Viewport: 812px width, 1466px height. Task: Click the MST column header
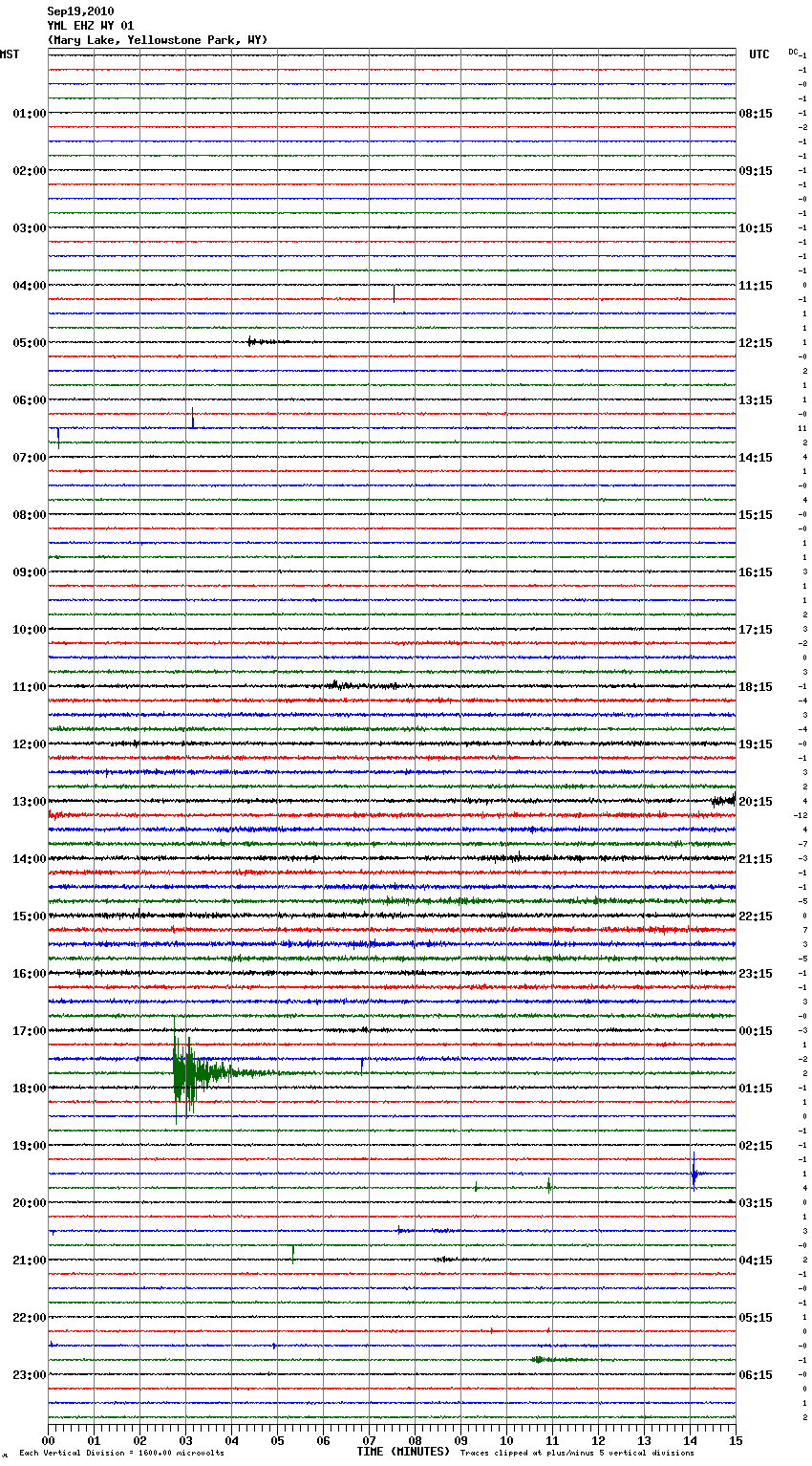pyautogui.click(x=10, y=54)
